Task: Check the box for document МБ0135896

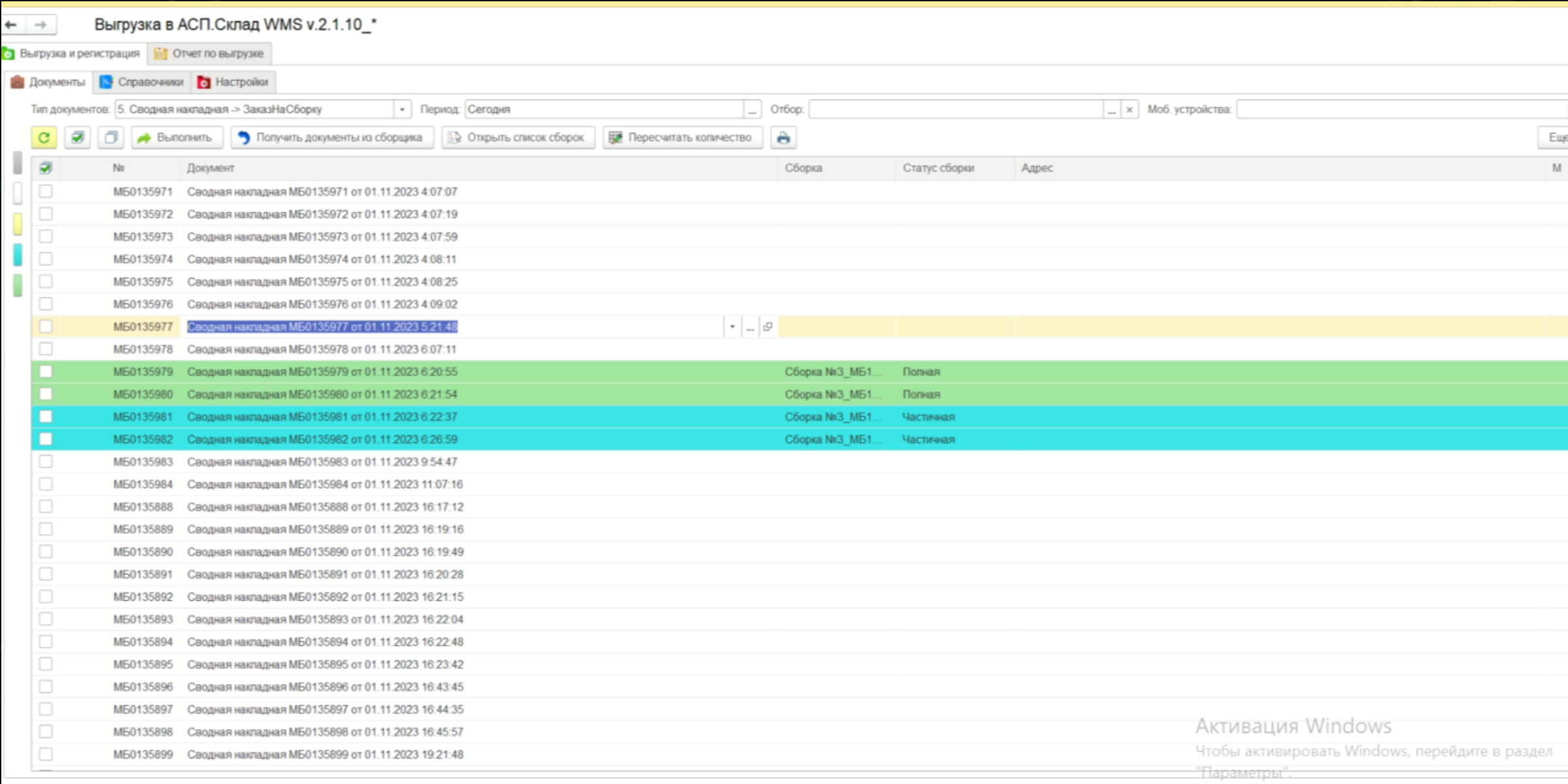Action: [x=45, y=687]
